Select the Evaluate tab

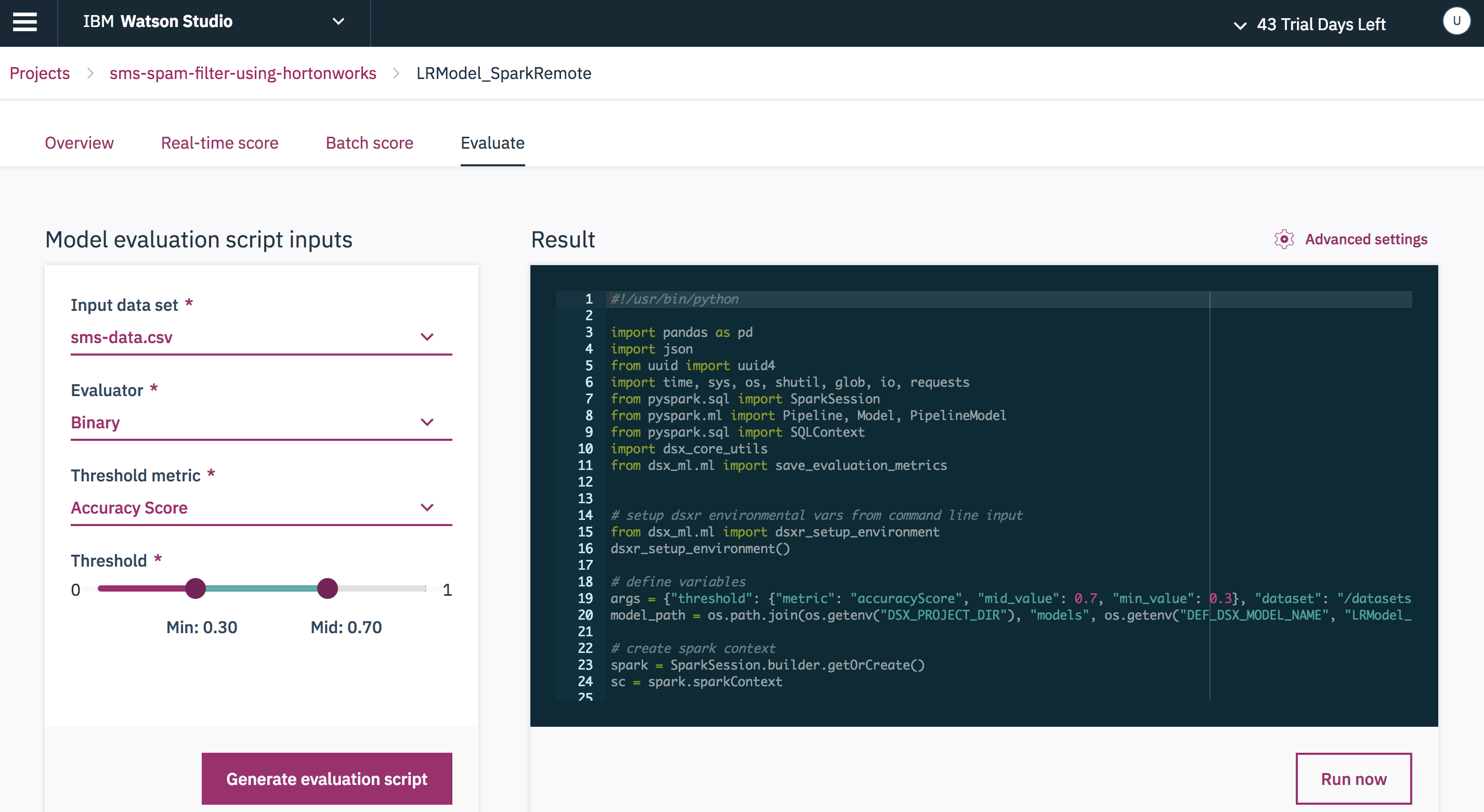[x=492, y=143]
